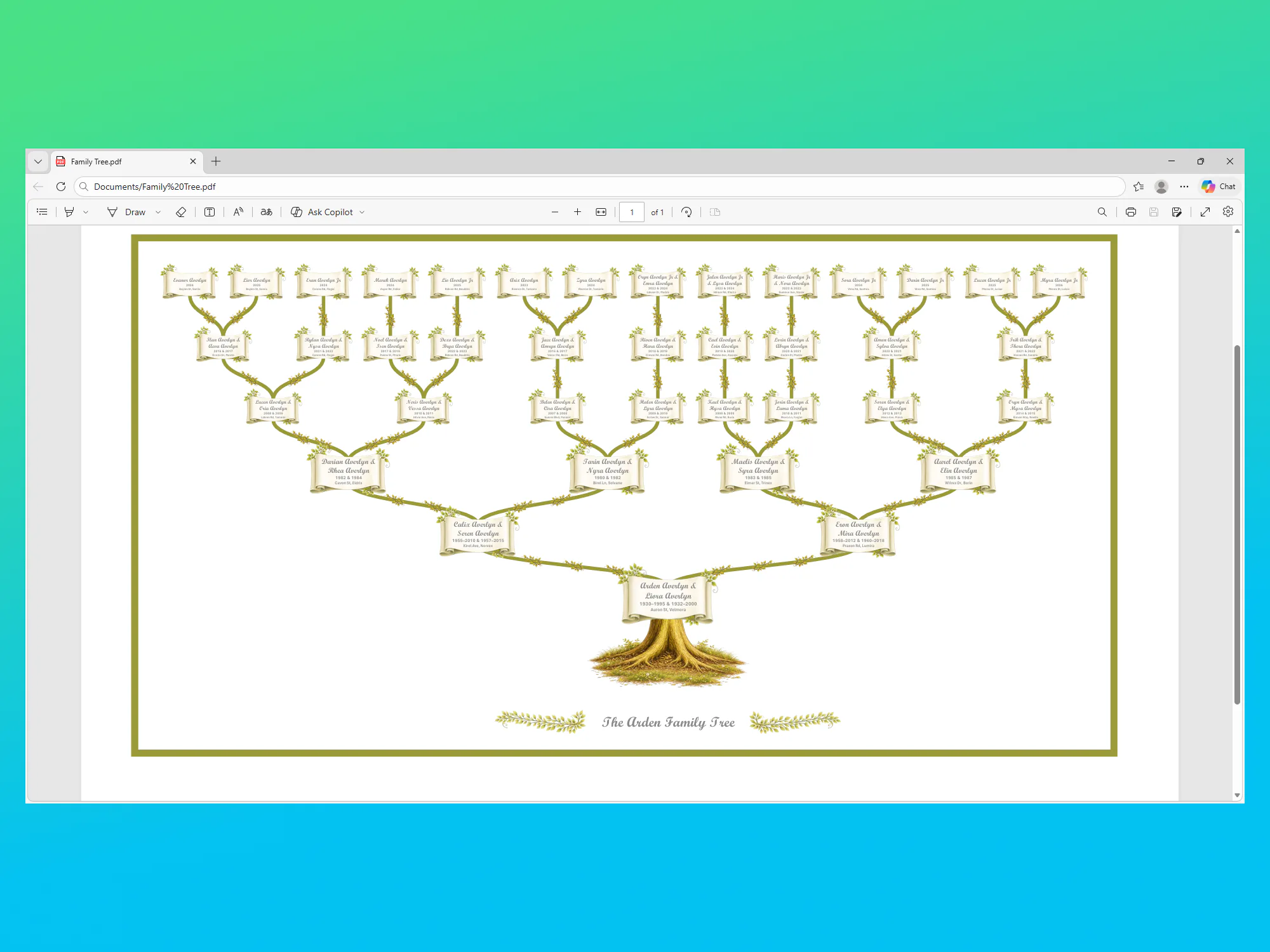Start Read aloud
The height and width of the screenshot is (952, 1270).
coord(238,212)
